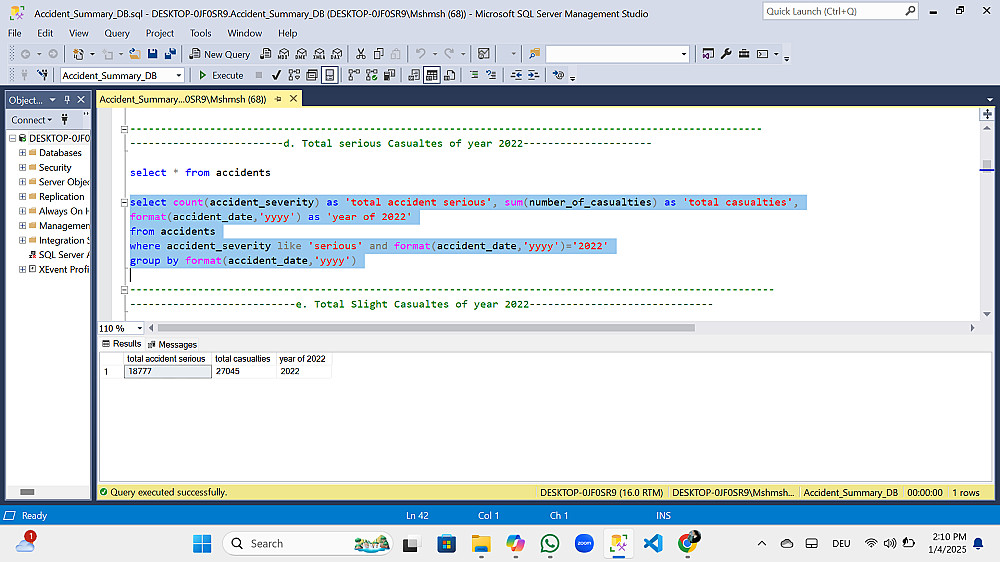Click the Cut scissors icon
The image size is (1000, 562).
click(x=361, y=54)
